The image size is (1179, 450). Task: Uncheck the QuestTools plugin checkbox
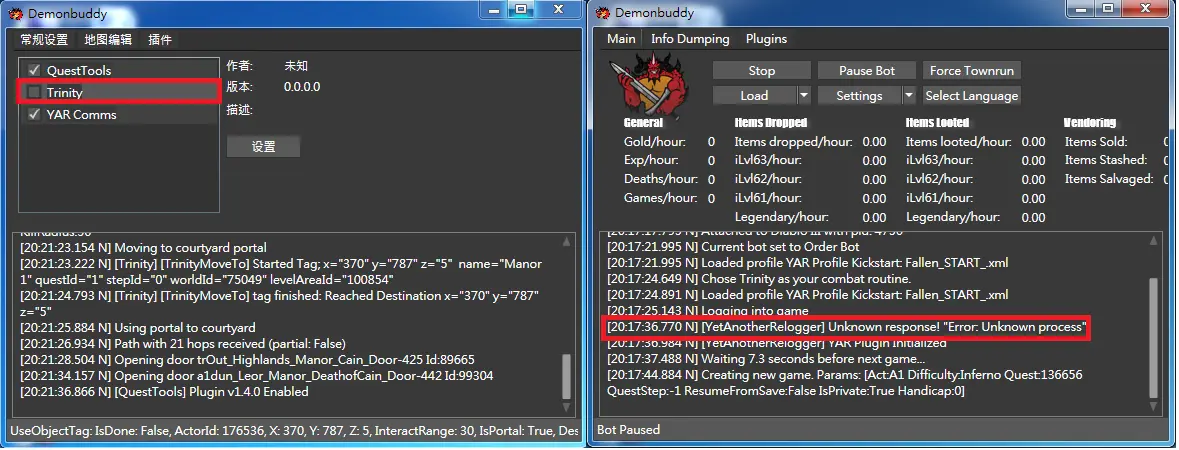(34, 70)
